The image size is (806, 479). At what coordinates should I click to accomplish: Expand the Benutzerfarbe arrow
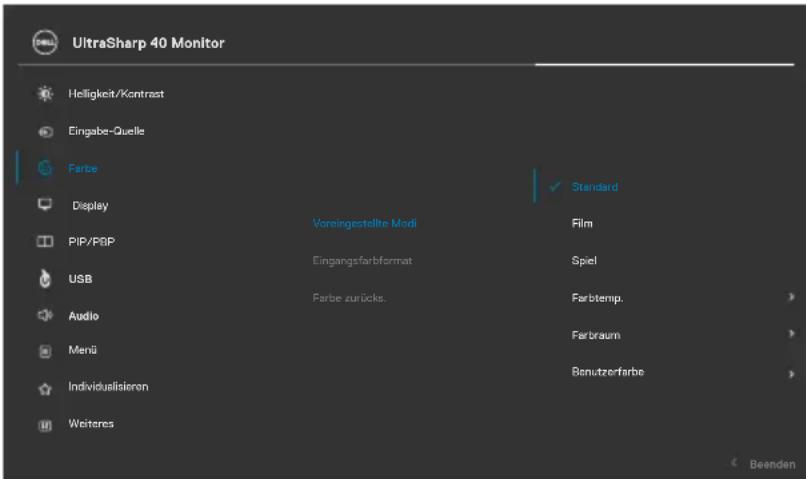pos(791,374)
